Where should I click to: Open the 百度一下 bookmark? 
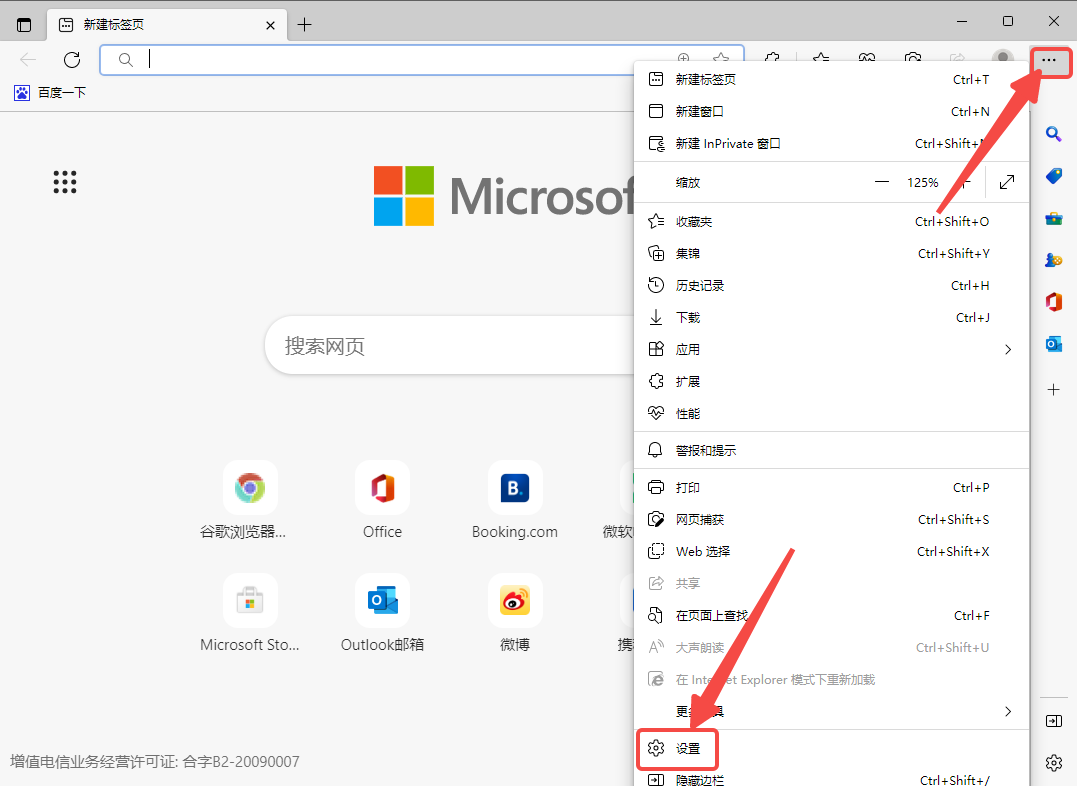tap(50, 93)
